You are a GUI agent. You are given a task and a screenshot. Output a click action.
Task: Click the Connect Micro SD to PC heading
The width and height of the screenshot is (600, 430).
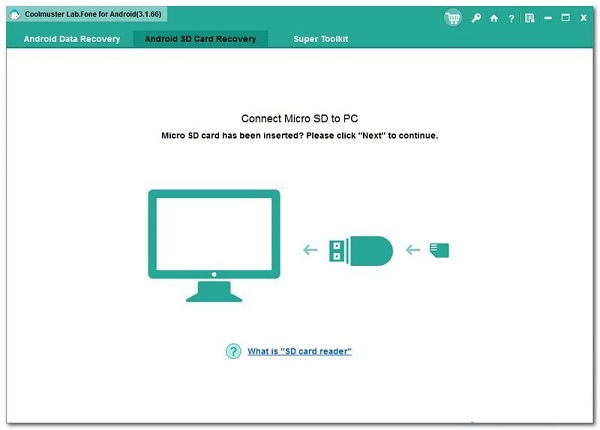[x=299, y=118]
